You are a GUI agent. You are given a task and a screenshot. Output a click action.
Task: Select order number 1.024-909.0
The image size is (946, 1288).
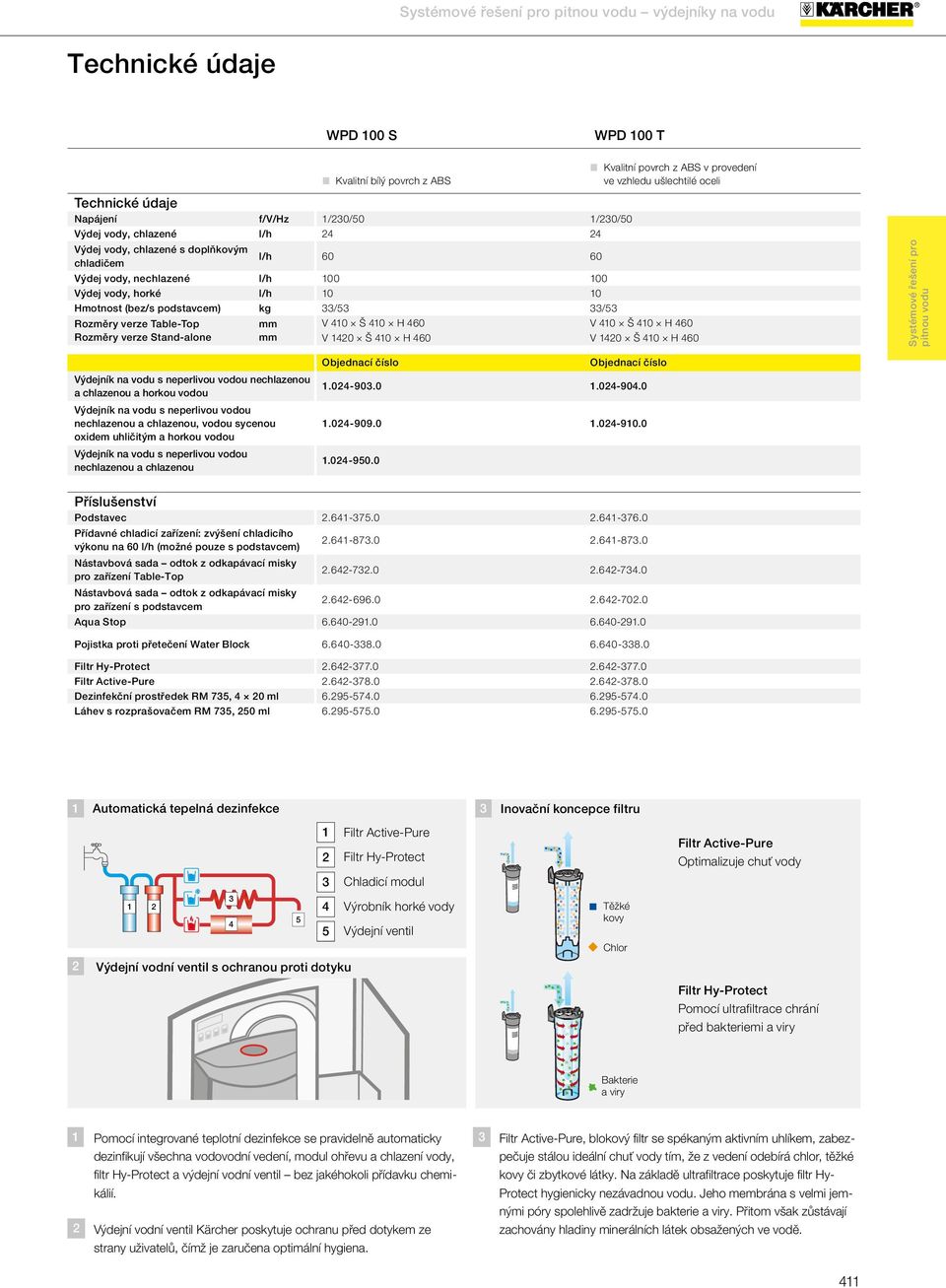pos(352,424)
